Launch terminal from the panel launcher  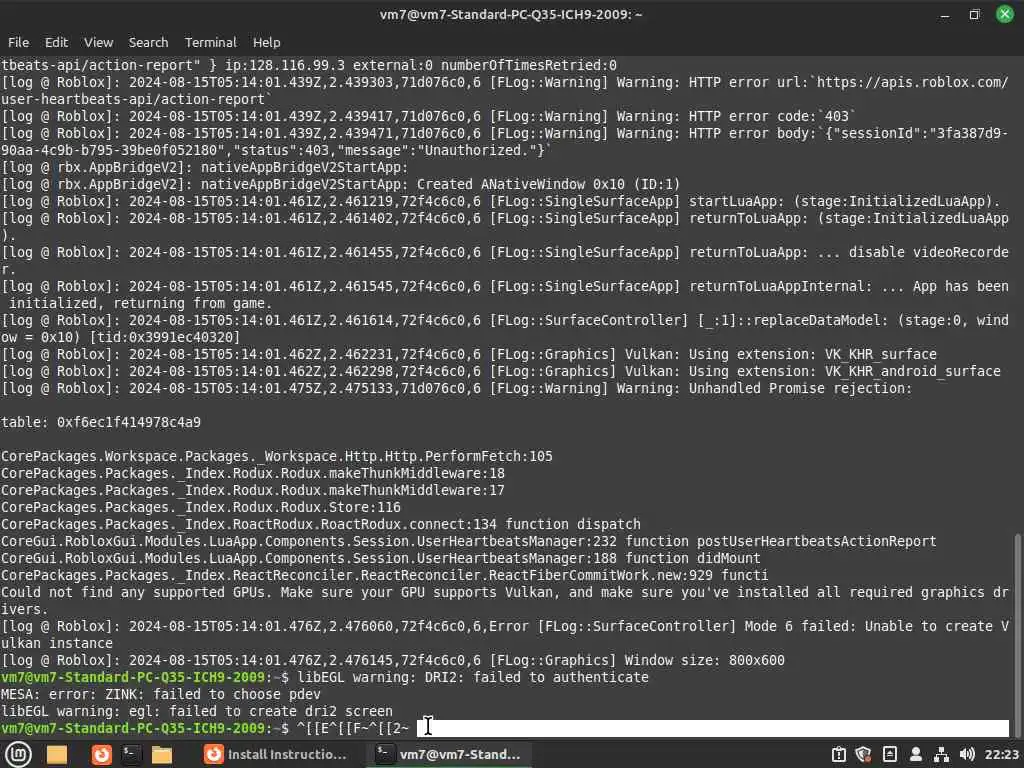click(x=131, y=754)
